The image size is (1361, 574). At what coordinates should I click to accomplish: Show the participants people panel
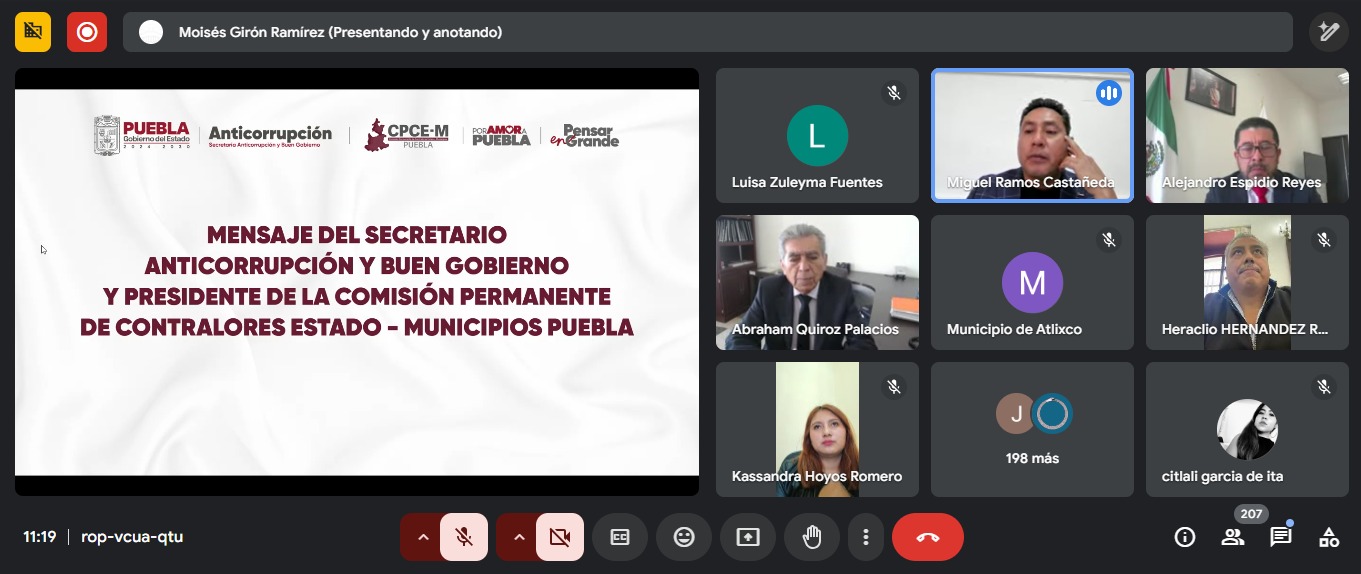(1233, 538)
